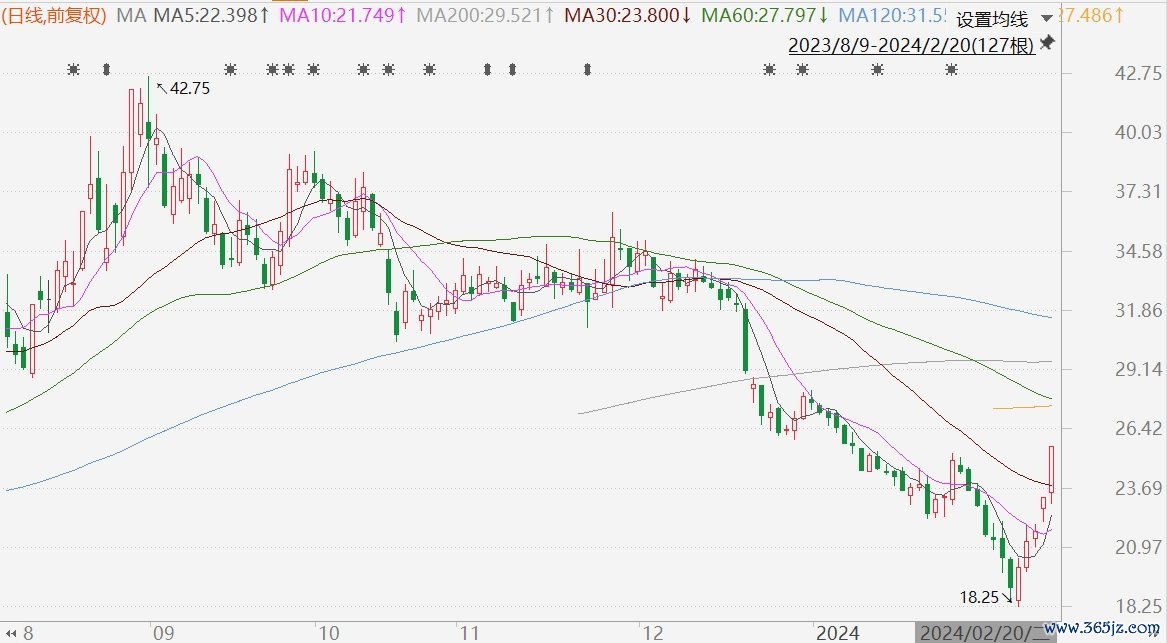1167x643 pixels.
Task: Toggle the pink MA10:21.749 indicator label
Action: pos(343,15)
